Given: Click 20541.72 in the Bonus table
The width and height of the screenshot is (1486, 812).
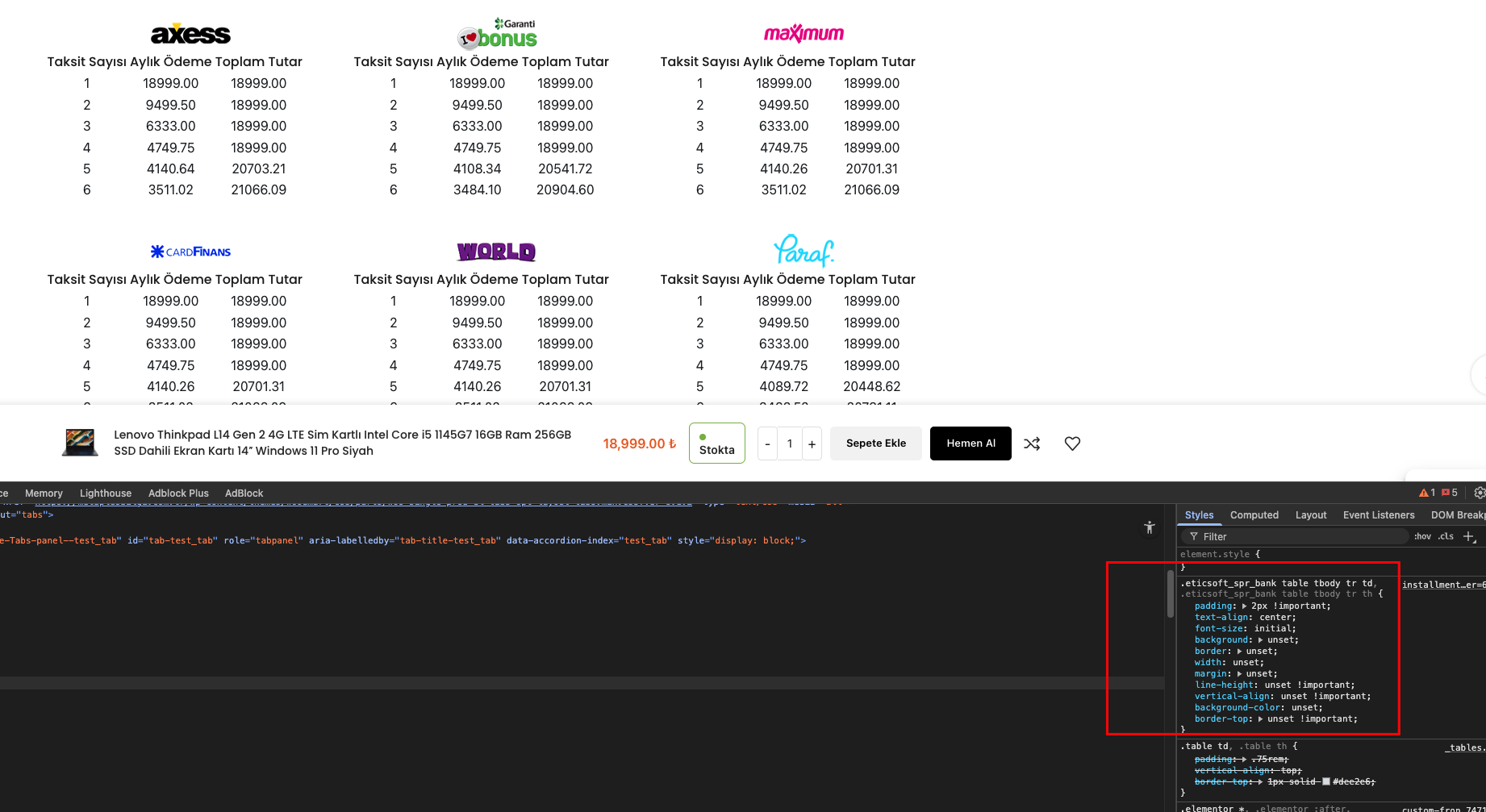Looking at the screenshot, I should (x=566, y=169).
